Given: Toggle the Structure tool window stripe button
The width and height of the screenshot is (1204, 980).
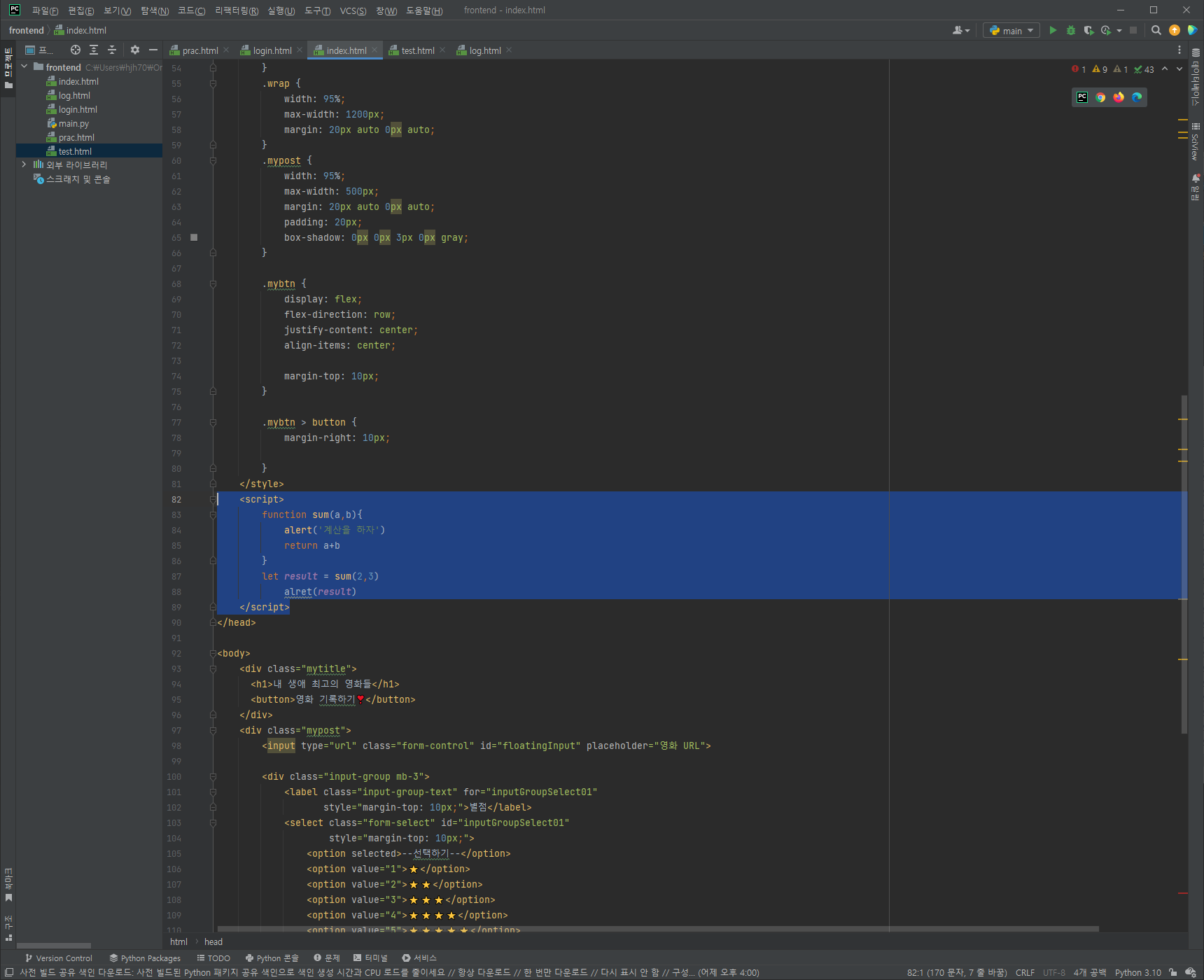Looking at the screenshot, I should tap(8, 928).
